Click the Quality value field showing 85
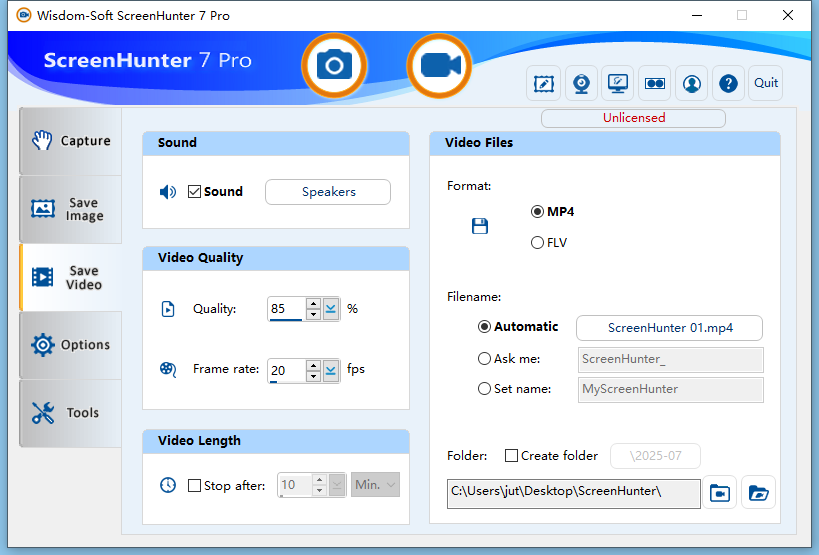Screen dimensions: 819x555 click(x=286, y=309)
